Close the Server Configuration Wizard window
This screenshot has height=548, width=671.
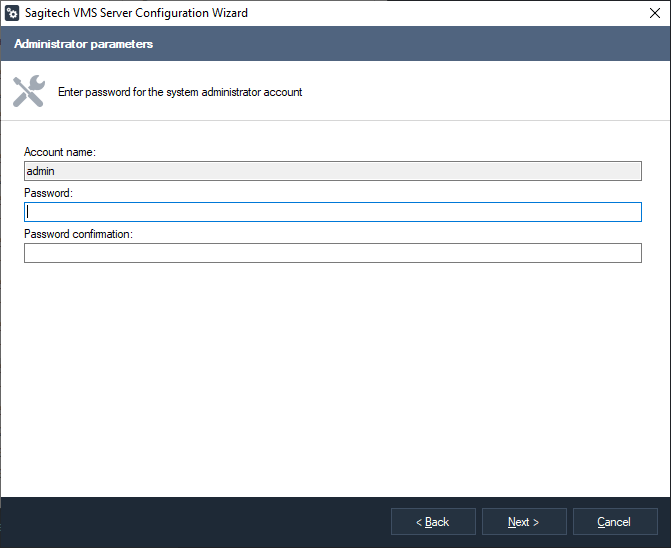[652, 13]
